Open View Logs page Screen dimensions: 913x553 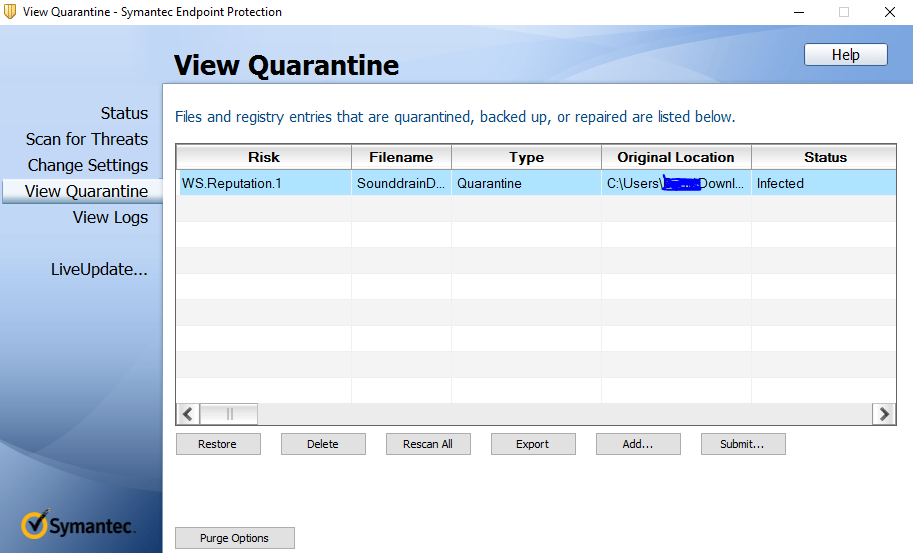tap(110, 217)
